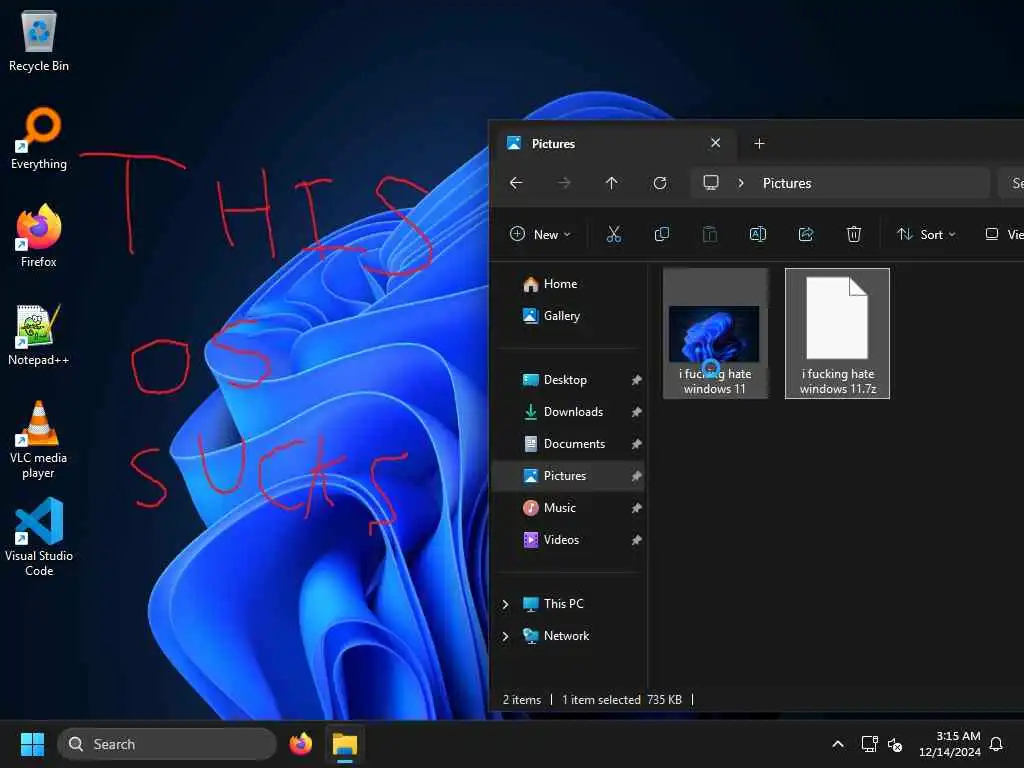Open the network status tray icon
Viewport: 1024px width, 768px height.
pos(869,744)
